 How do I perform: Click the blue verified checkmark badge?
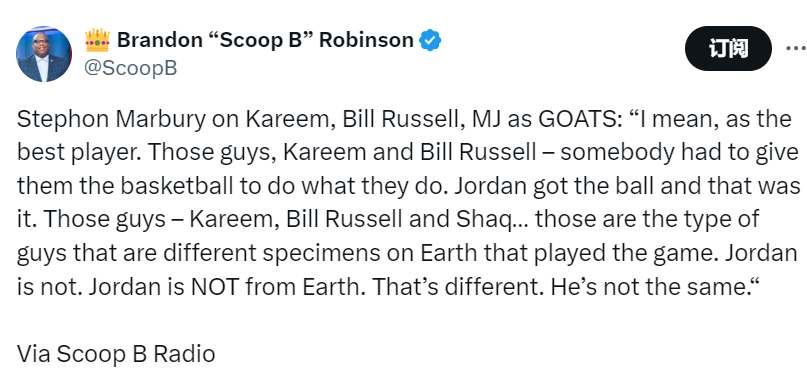[x=430, y=40]
